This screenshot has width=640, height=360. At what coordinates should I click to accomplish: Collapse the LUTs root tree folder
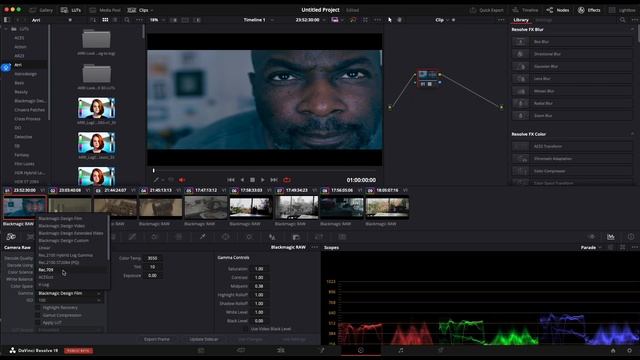[6, 29]
